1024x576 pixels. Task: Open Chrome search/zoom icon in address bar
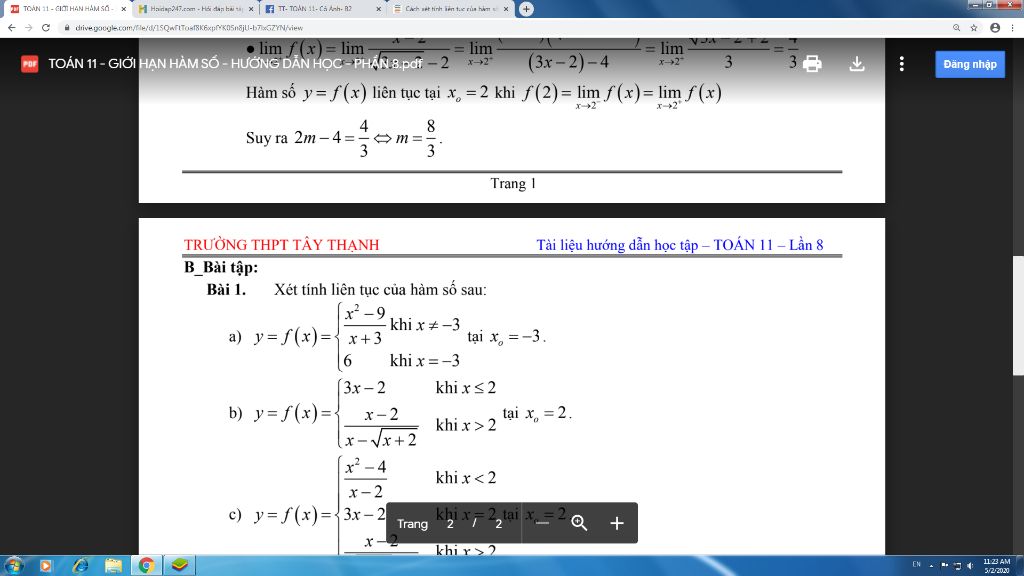956,27
